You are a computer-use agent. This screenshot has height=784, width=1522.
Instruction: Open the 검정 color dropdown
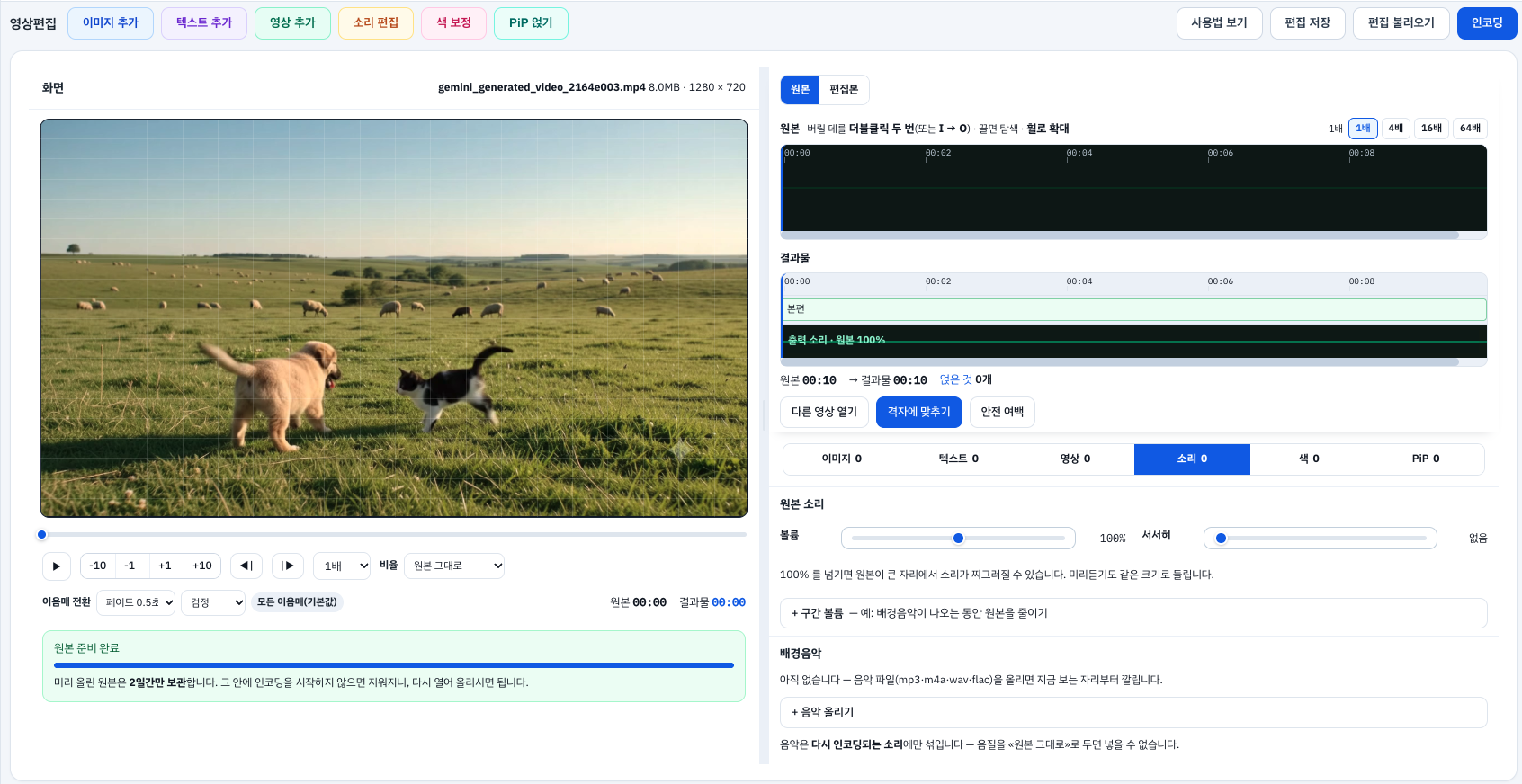(x=213, y=602)
